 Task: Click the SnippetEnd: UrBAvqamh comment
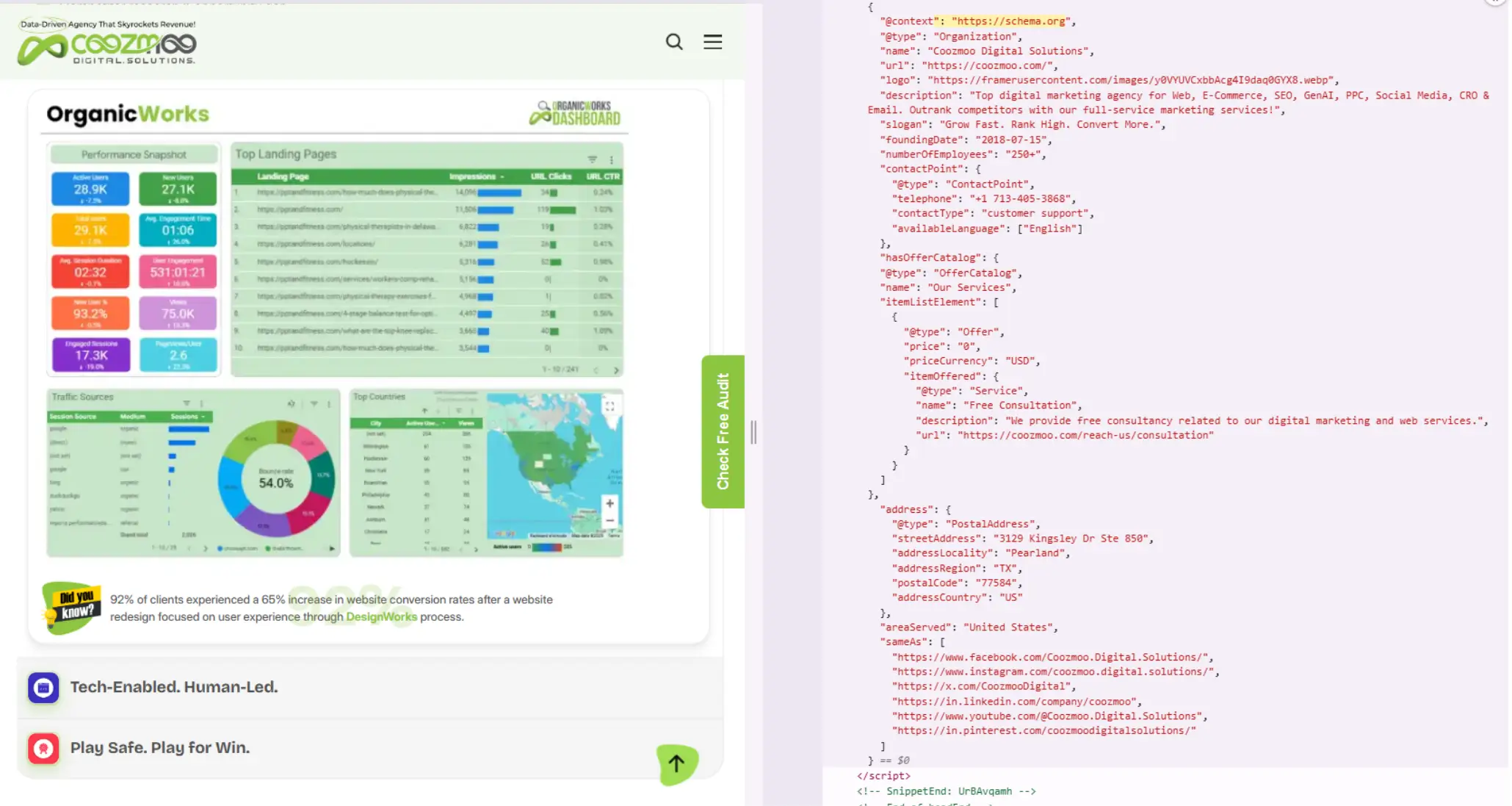coord(946,791)
